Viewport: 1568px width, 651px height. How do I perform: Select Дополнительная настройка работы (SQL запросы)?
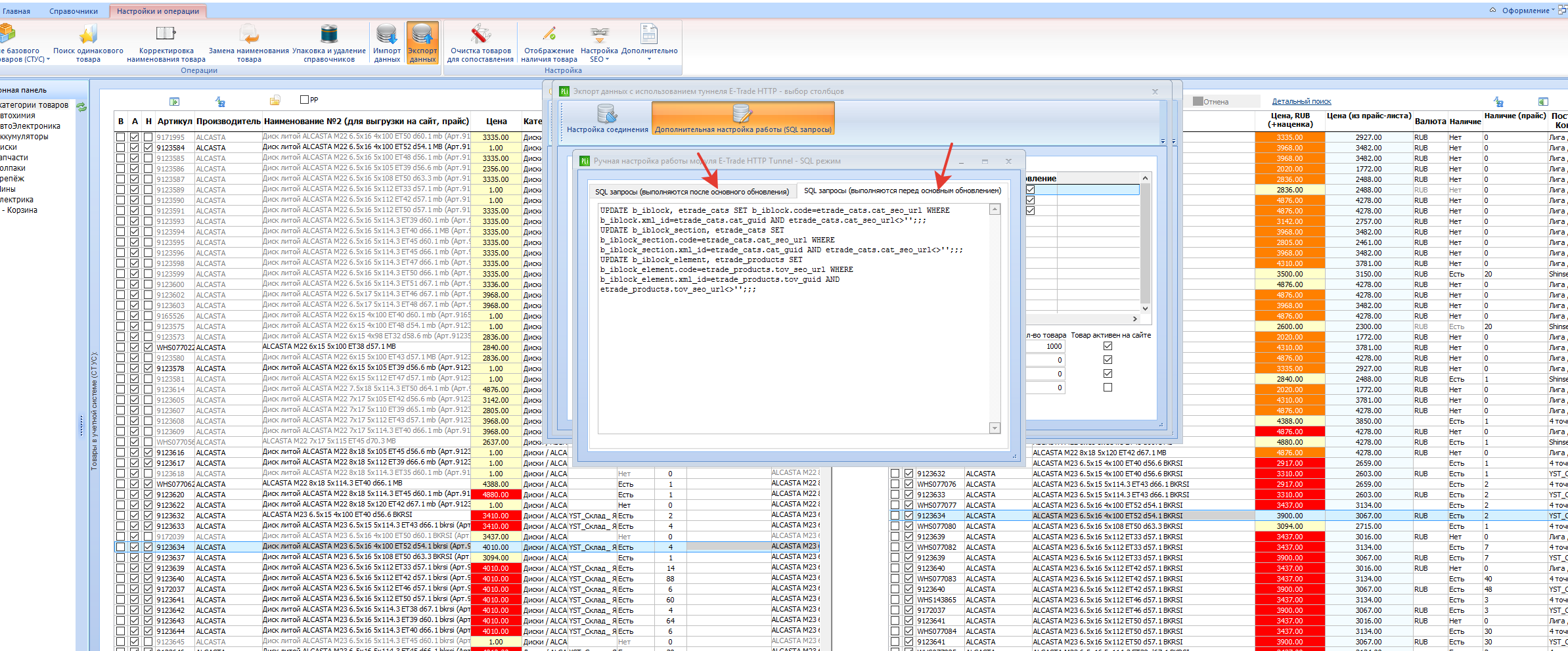(743, 118)
